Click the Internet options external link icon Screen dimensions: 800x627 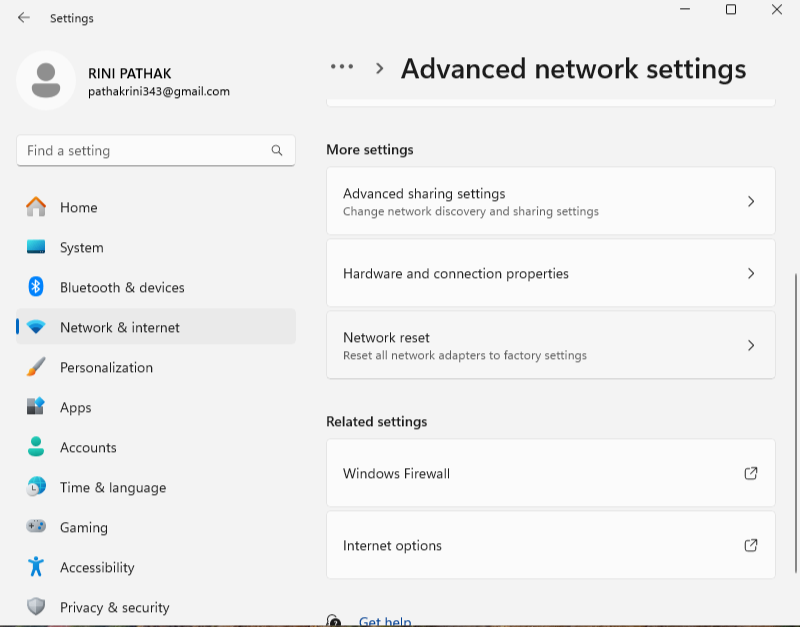[x=751, y=545]
